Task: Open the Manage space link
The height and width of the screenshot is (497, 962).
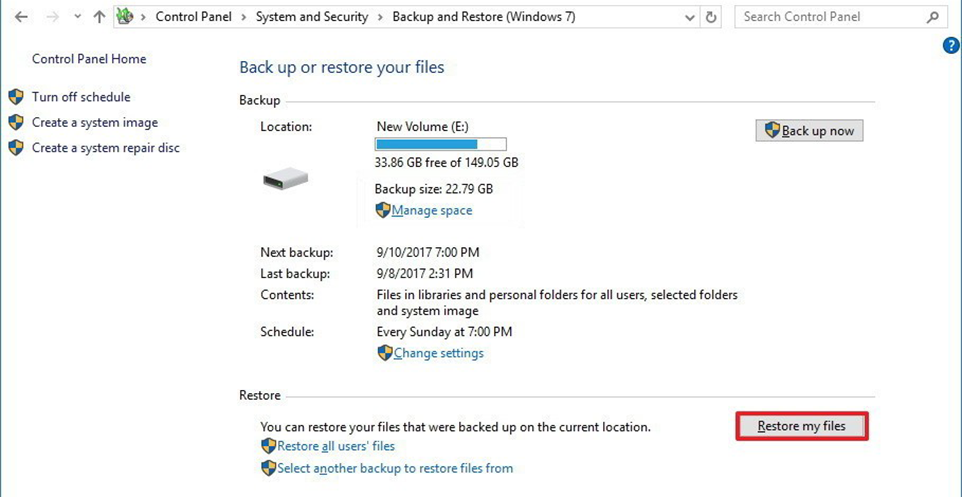Action: click(432, 210)
